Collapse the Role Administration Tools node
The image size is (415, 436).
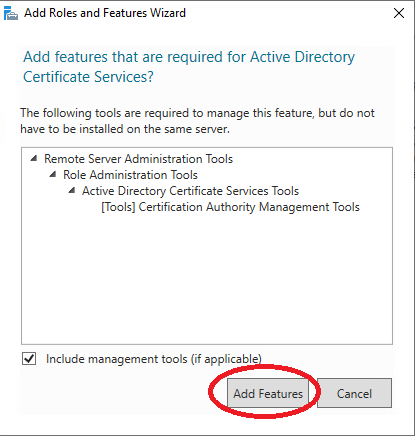(53, 174)
